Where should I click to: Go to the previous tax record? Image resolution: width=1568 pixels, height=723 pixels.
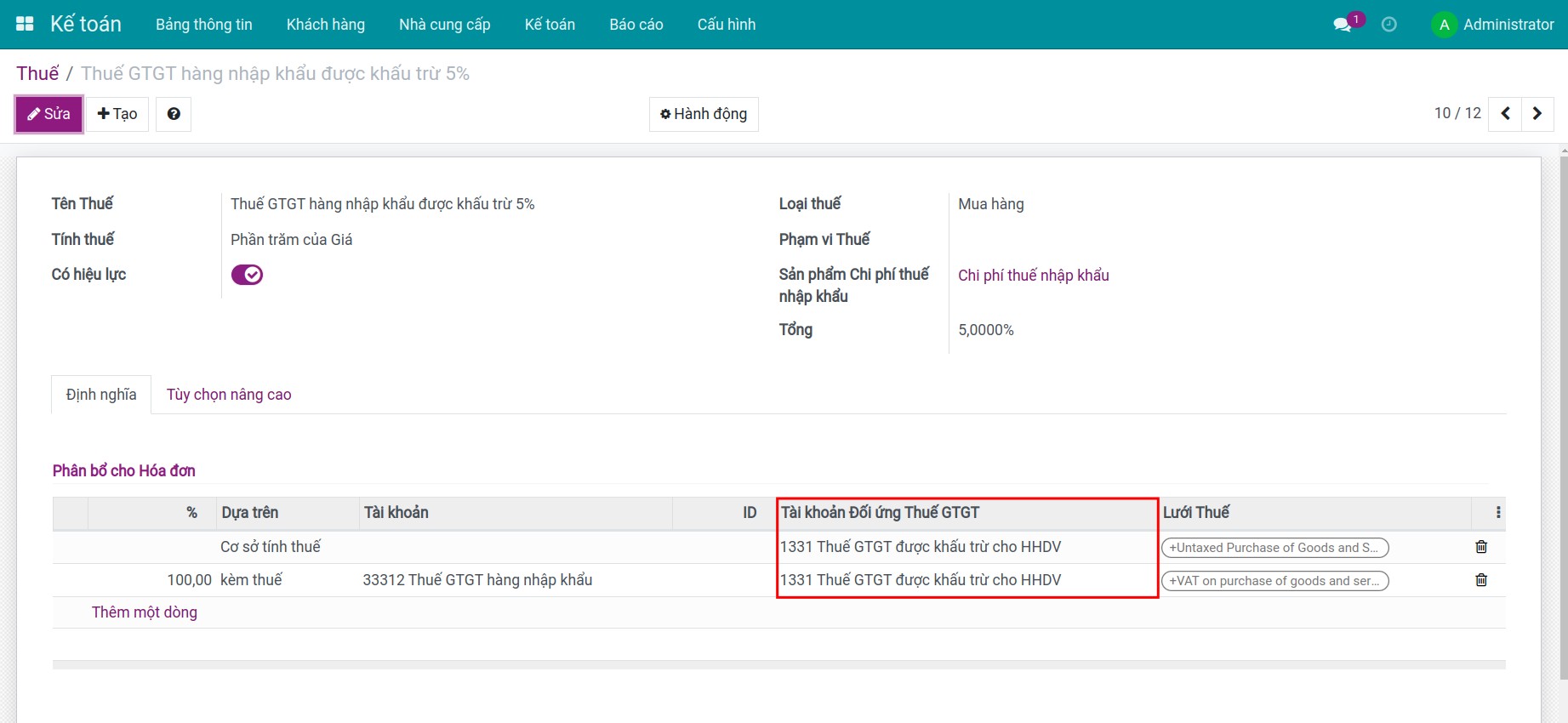tap(1505, 114)
